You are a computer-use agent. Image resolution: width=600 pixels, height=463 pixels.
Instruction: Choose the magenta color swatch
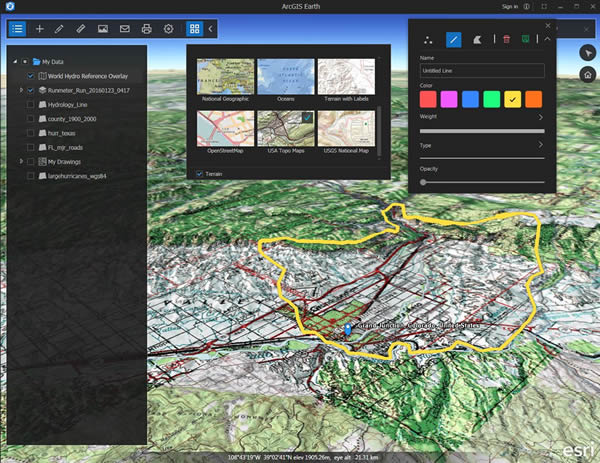tap(449, 99)
